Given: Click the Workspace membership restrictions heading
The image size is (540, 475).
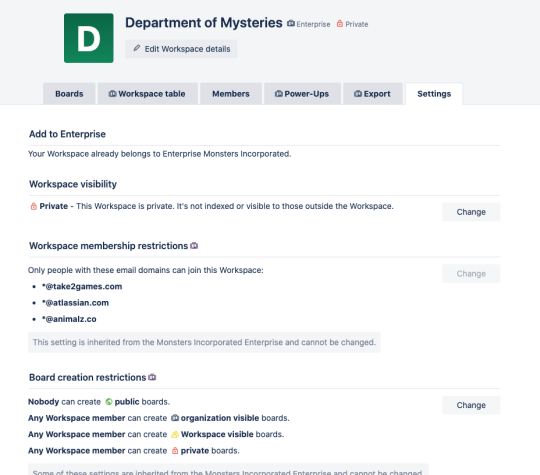Looking at the screenshot, I should click(108, 246).
